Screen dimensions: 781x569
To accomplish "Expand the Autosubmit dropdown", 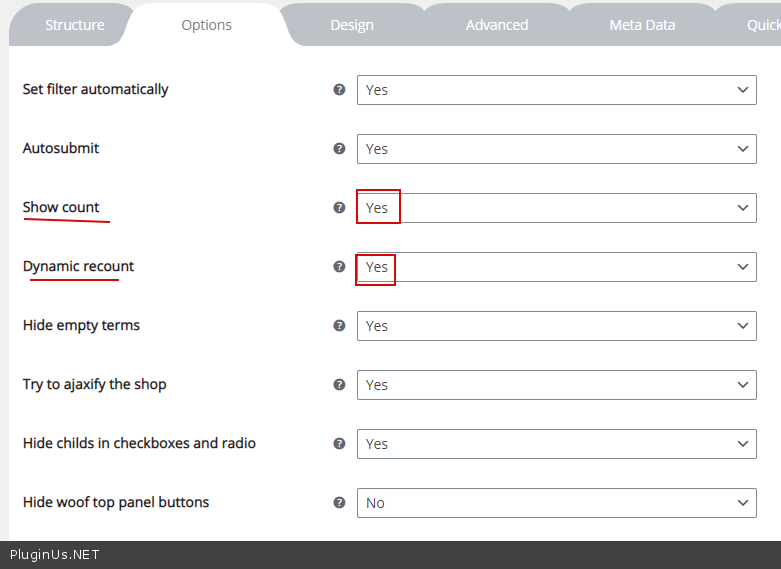I will 556,149.
